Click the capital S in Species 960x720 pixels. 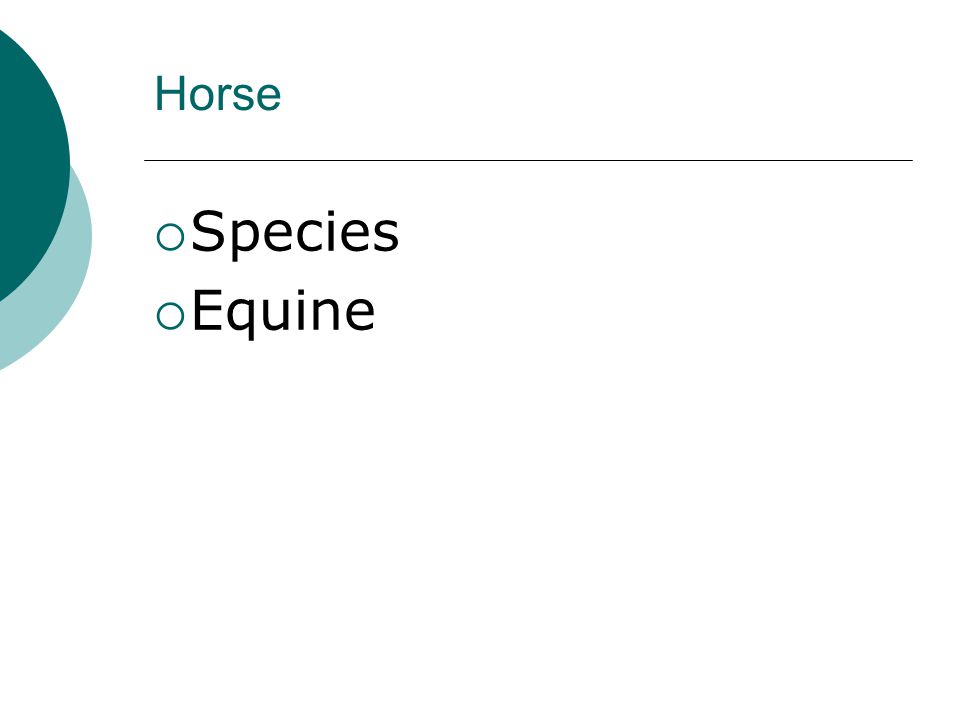(x=208, y=230)
